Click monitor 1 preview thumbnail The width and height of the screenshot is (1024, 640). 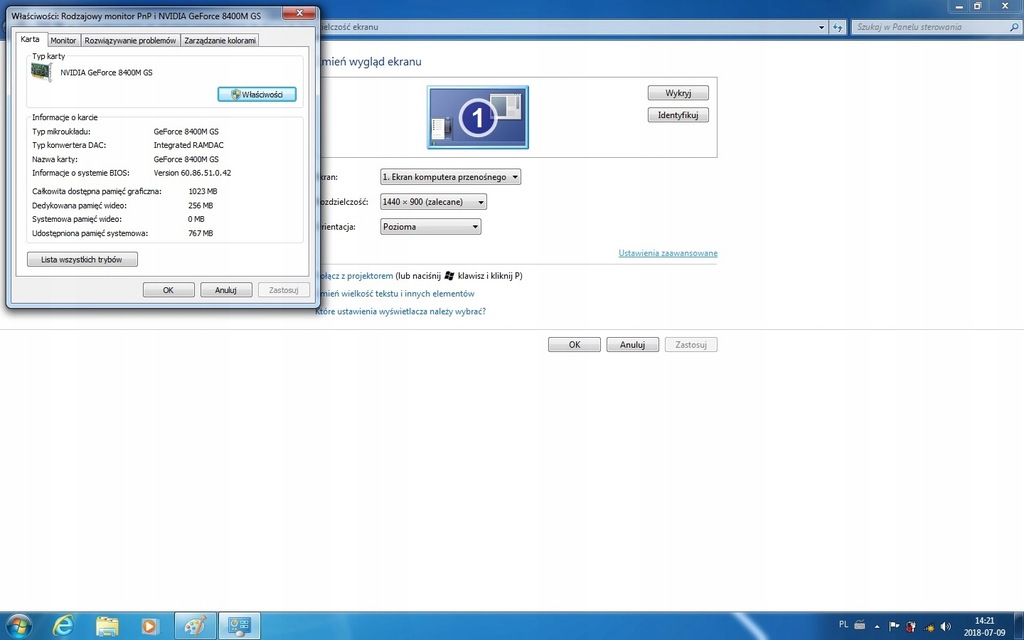[x=477, y=116]
